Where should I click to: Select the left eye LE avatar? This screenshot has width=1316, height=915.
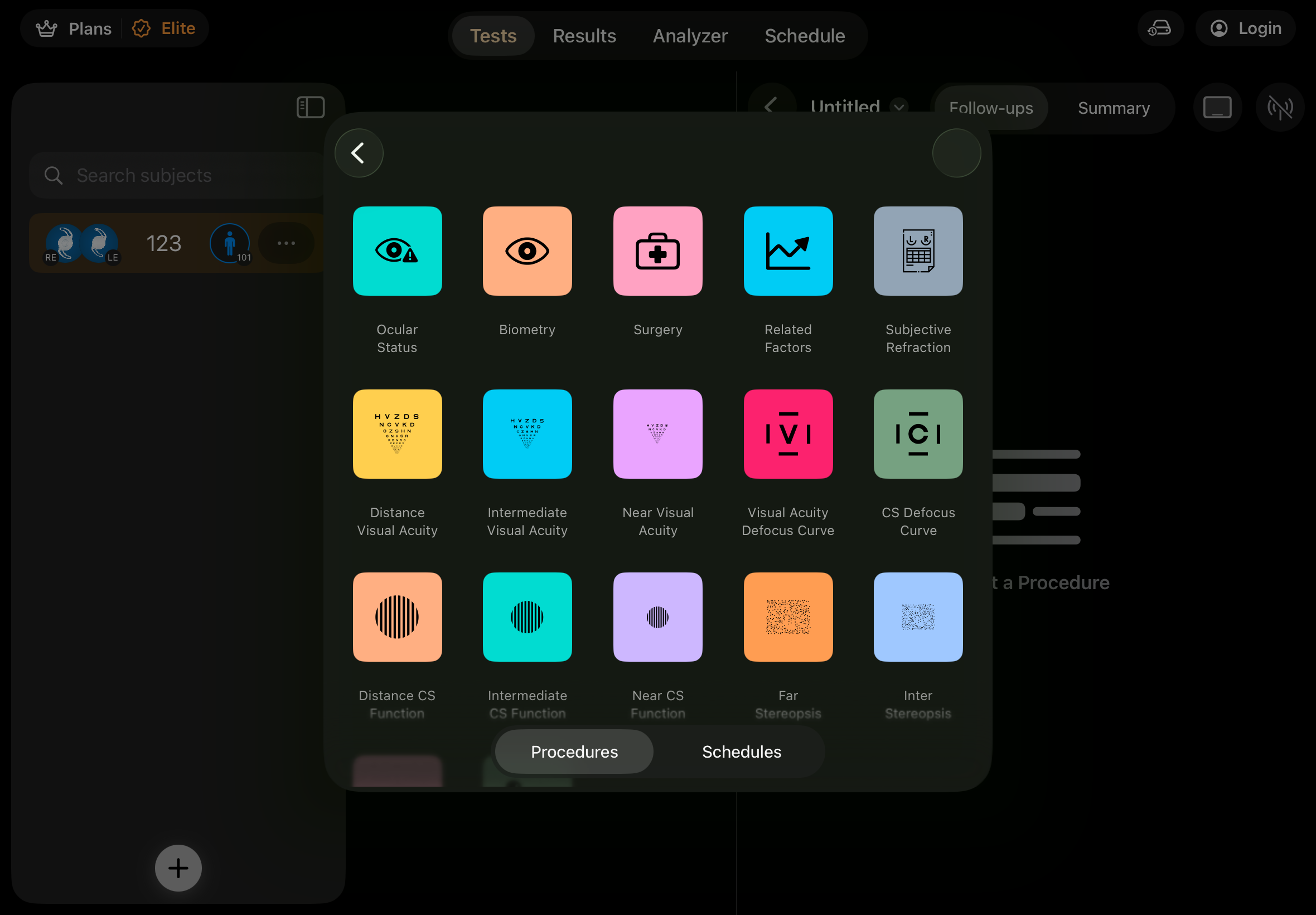coord(99,243)
